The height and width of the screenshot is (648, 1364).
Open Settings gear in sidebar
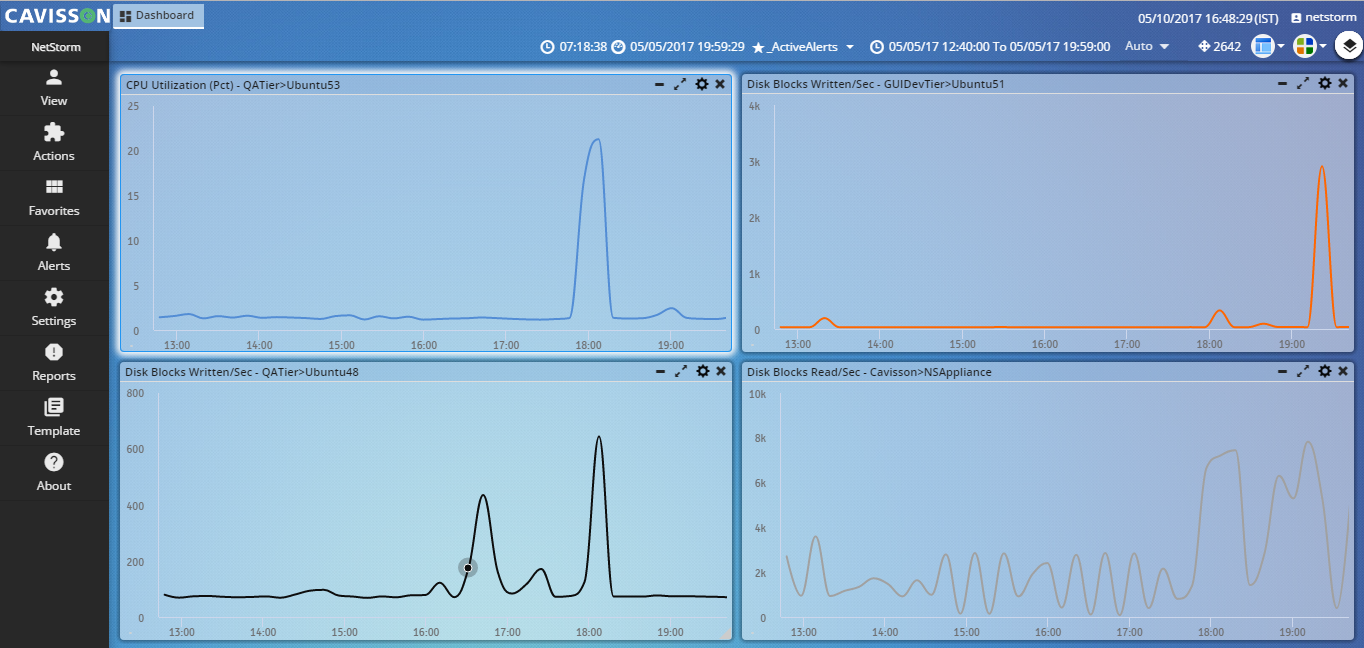54,308
